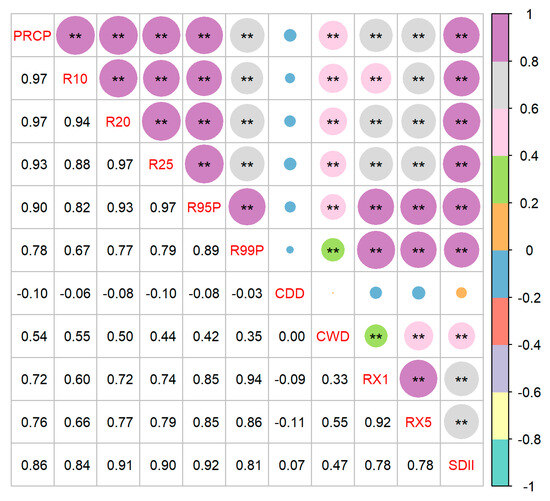Viewport: 550px width, 501px height.
Task: Select the R25 variable label
Action: 161,164
